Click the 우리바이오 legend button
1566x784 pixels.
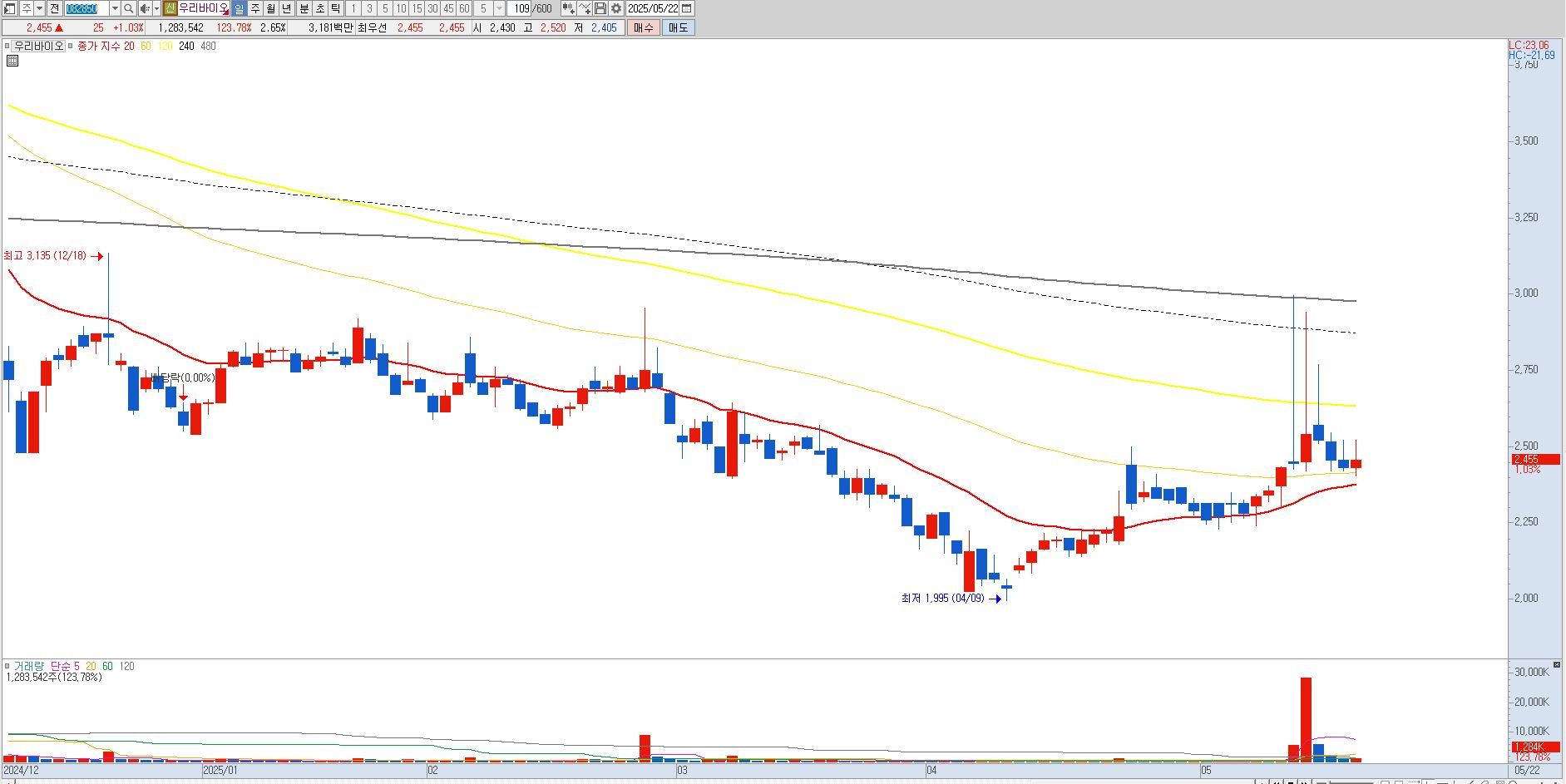coord(38,46)
